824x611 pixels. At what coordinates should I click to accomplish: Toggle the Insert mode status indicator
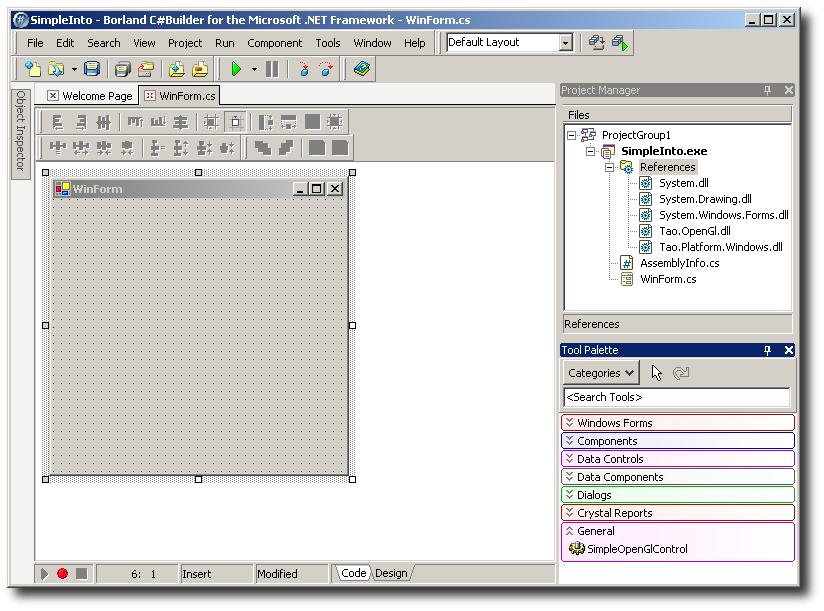coord(216,574)
